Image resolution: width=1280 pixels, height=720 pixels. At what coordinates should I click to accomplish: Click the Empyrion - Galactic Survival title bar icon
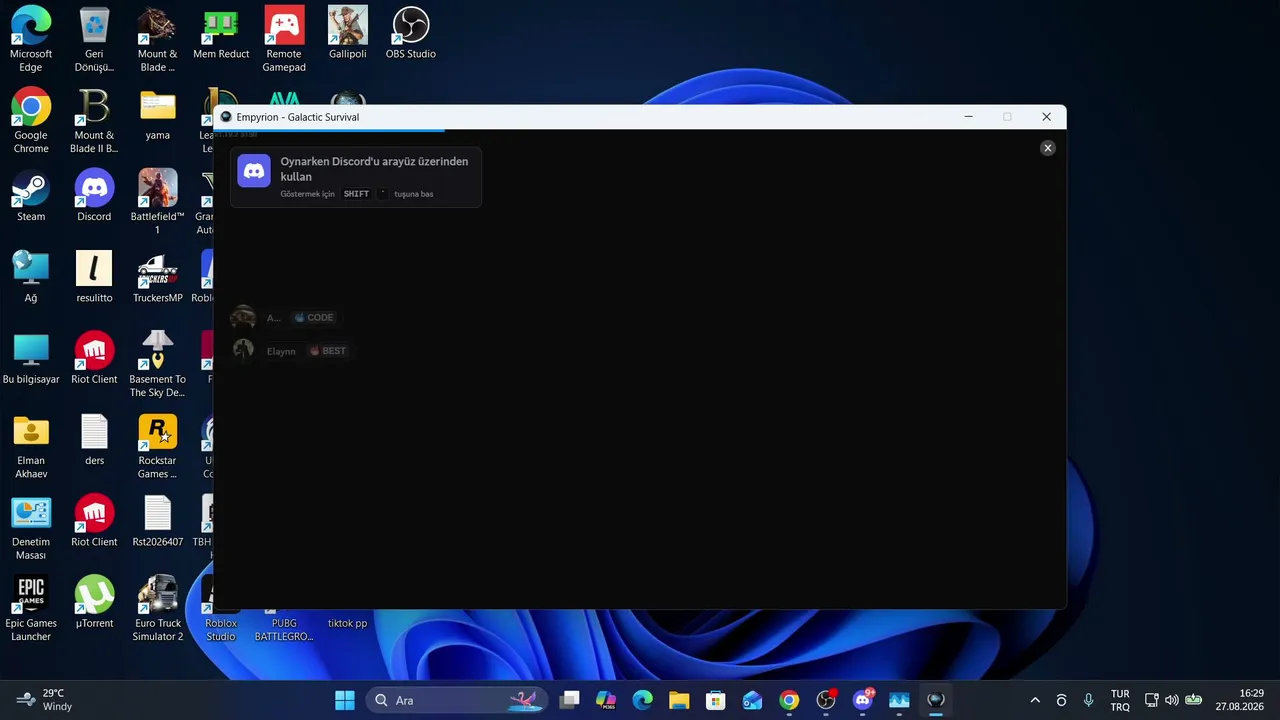click(x=226, y=117)
